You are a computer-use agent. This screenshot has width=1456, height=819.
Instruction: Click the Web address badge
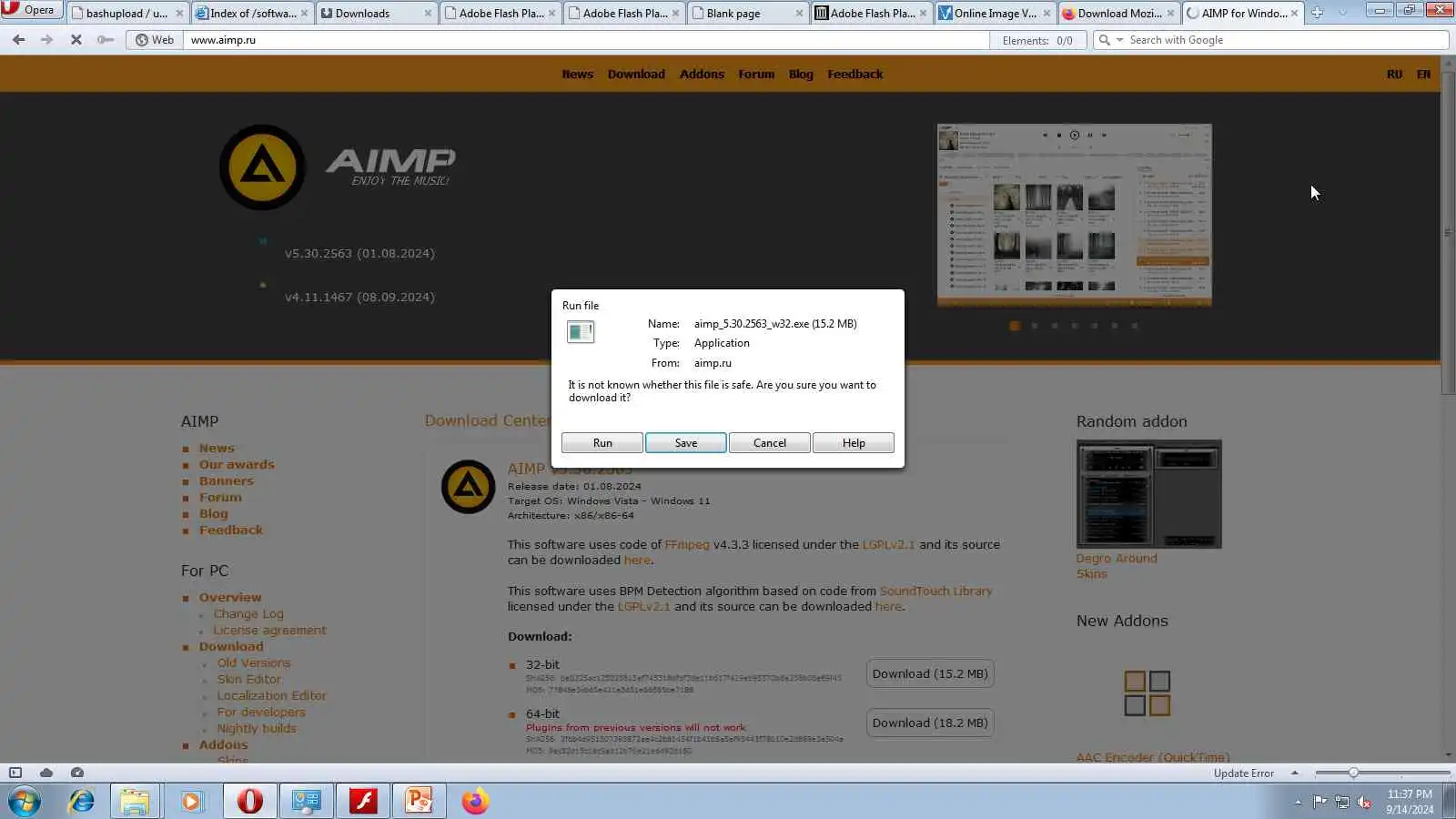(155, 40)
